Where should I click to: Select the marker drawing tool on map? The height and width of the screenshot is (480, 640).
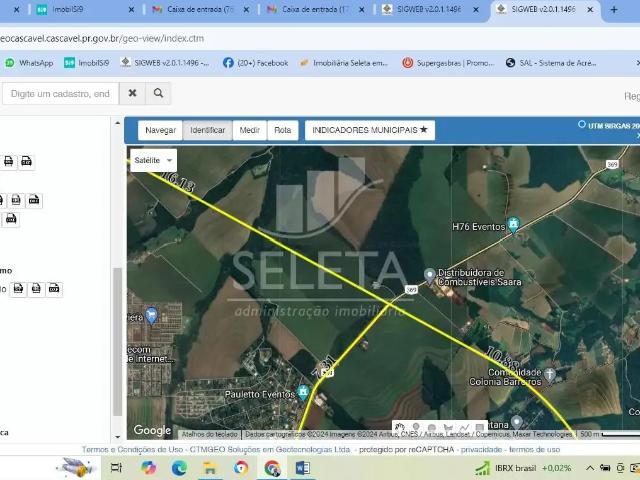click(416, 428)
